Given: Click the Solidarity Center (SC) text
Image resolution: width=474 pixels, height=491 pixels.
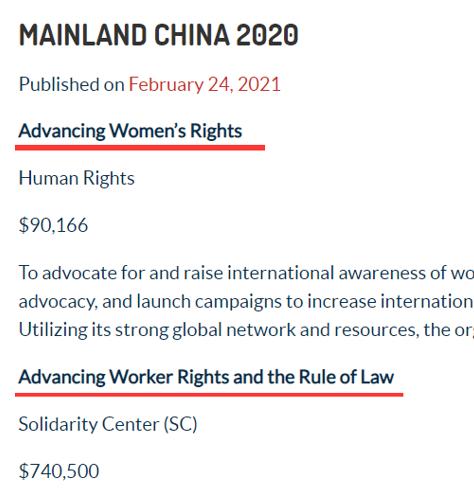Looking at the screenshot, I should point(108,424).
